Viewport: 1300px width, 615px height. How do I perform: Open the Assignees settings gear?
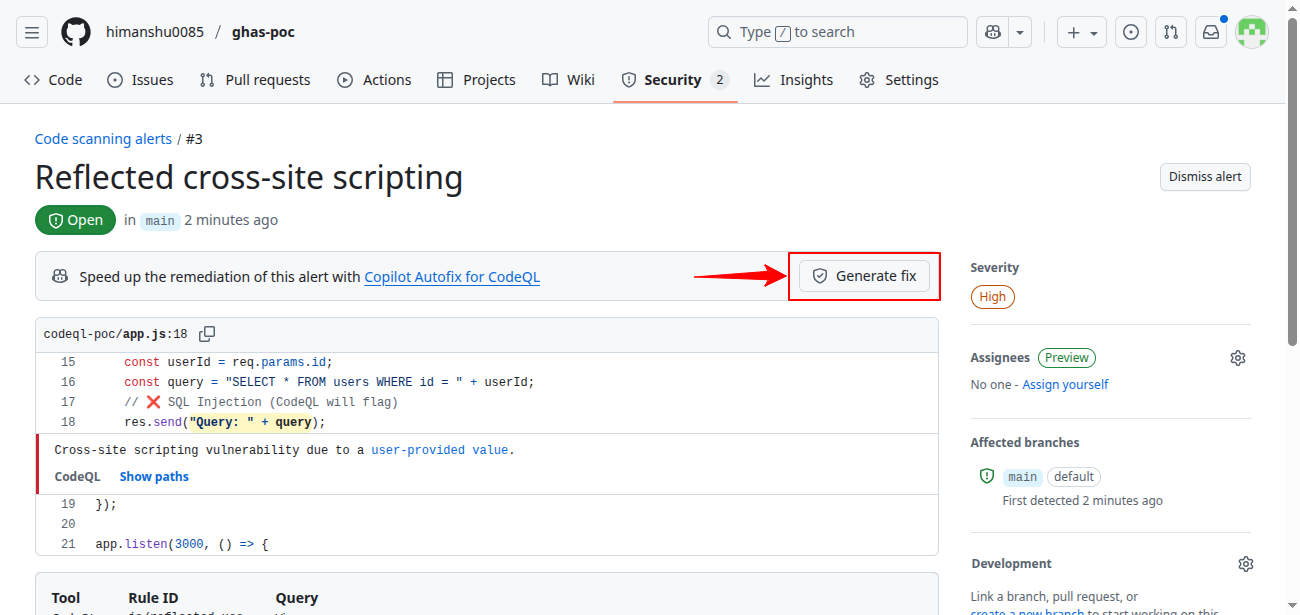(1237, 357)
